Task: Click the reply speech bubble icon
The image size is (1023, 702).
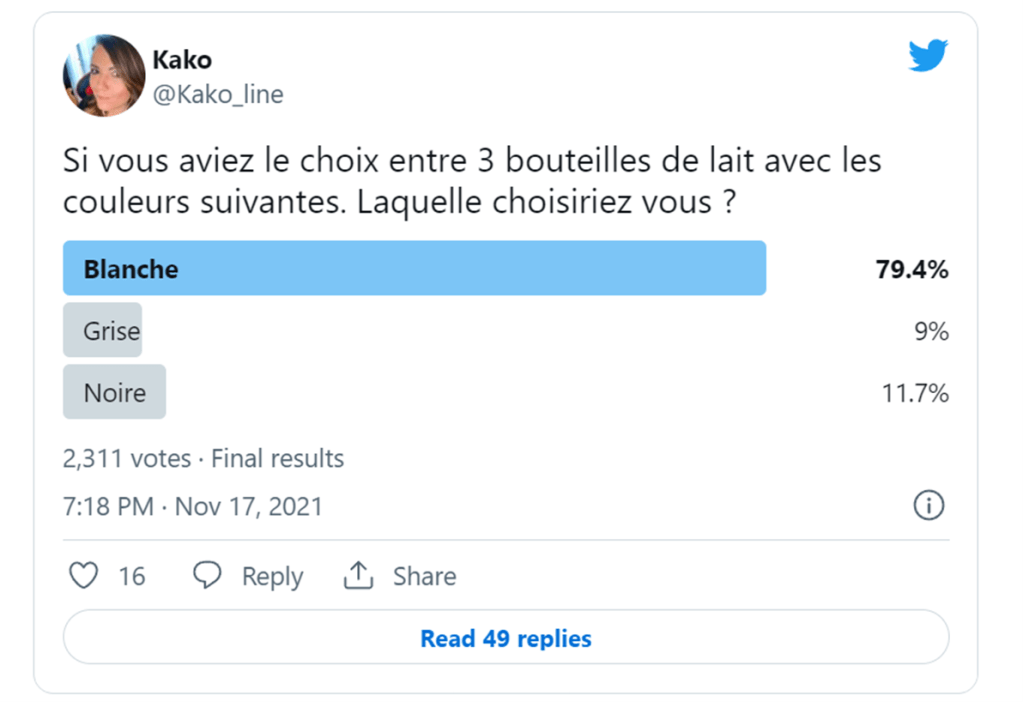Action: (207, 576)
